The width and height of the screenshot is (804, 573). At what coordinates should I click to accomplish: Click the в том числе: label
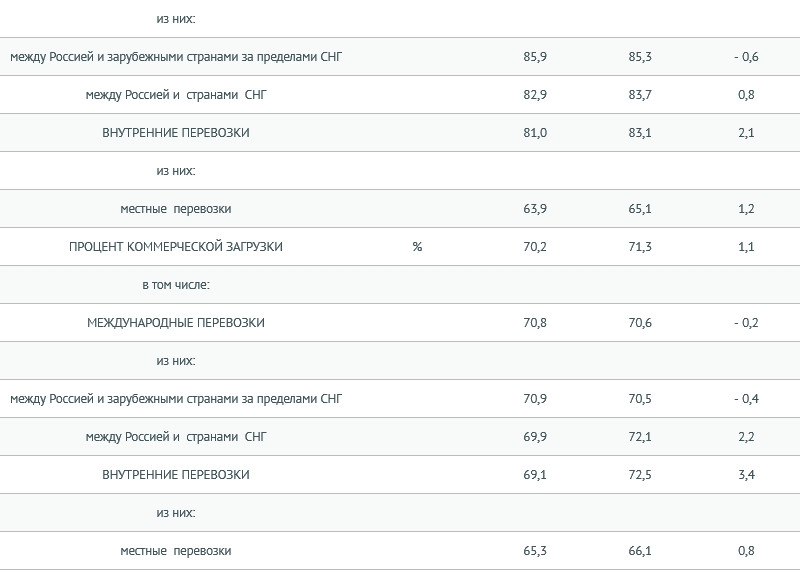click(x=176, y=285)
